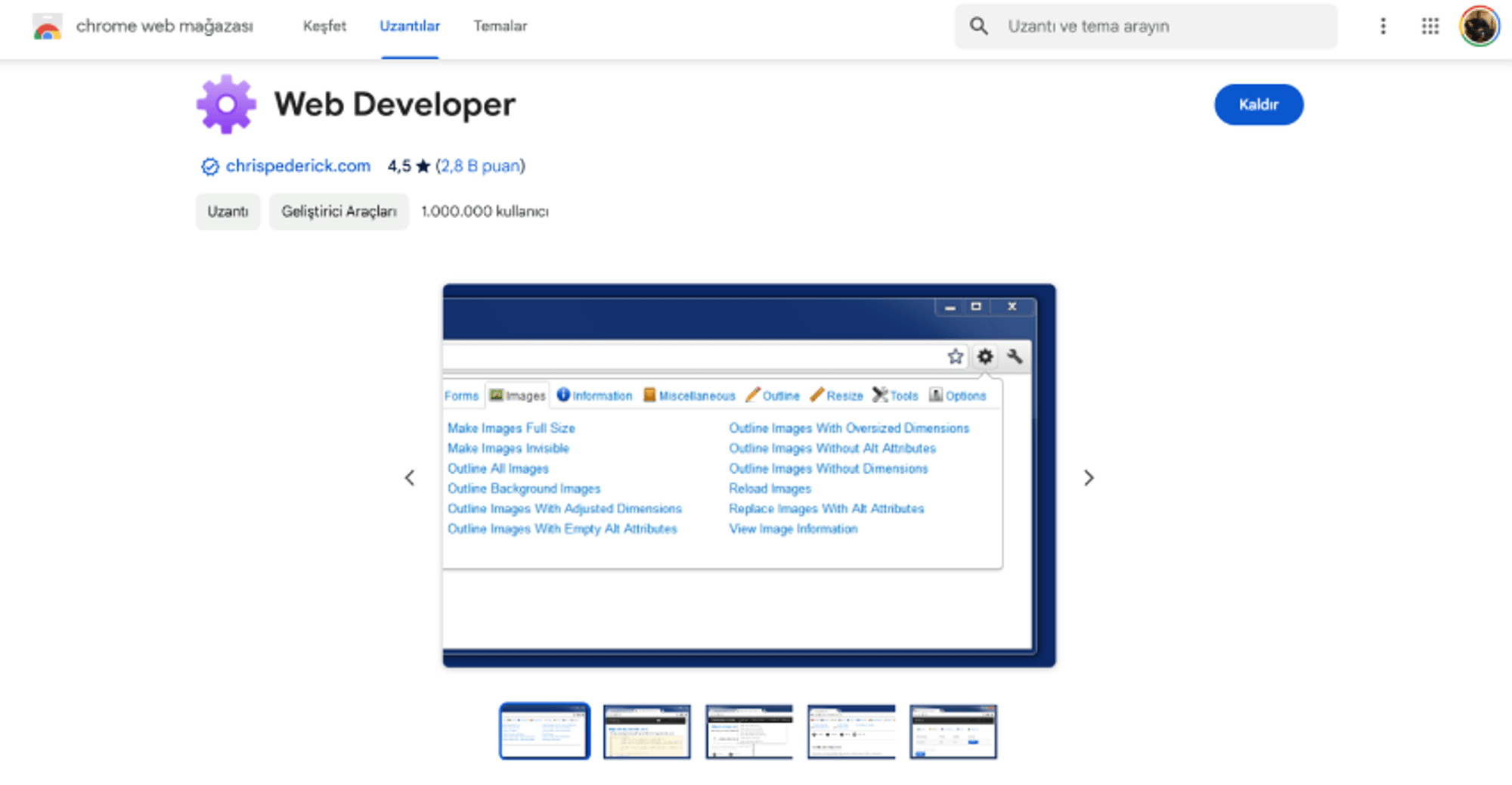Open the Google apps grid
Viewport: 1512px width, 785px height.
tap(1430, 26)
